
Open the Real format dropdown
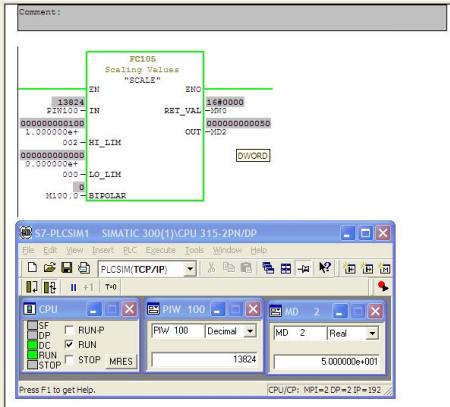(x=372, y=333)
